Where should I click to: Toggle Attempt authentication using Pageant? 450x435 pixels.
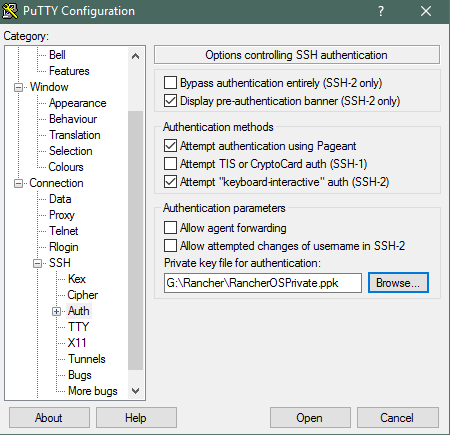coord(170,146)
